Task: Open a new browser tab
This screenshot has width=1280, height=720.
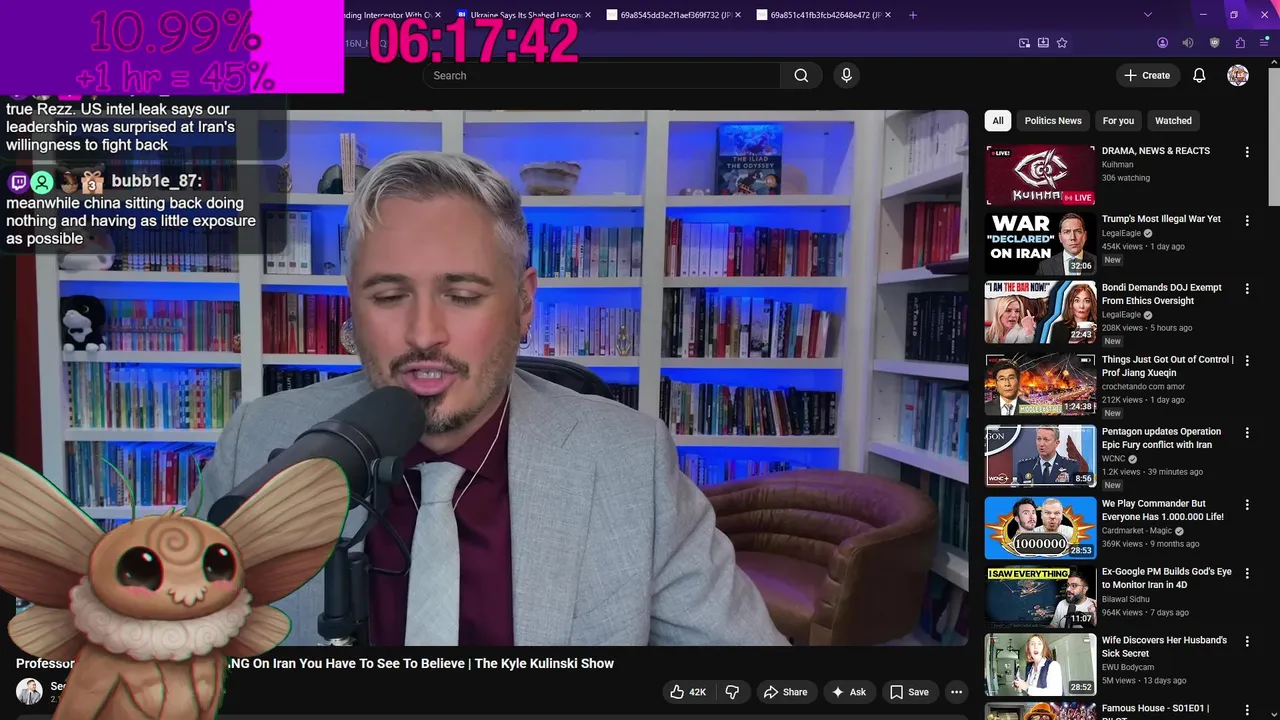Action: pyautogui.click(x=913, y=15)
